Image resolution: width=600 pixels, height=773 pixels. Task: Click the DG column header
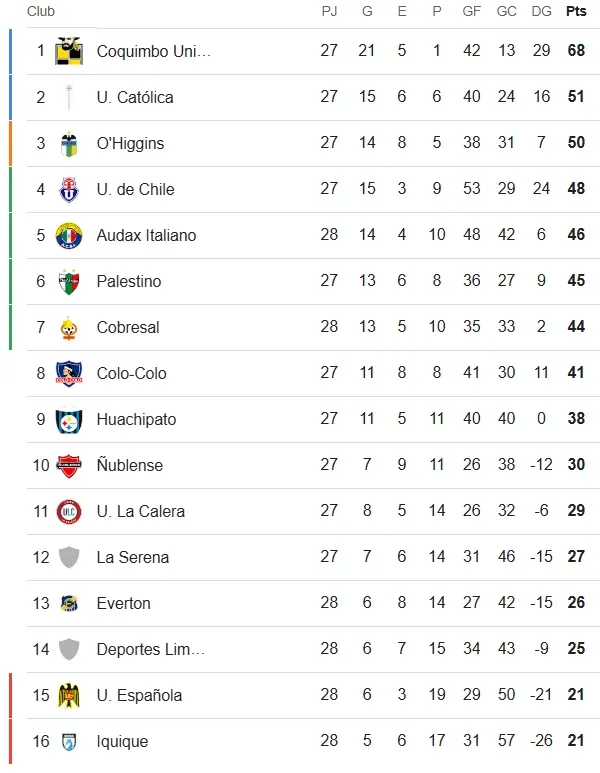click(x=541, y=11)
